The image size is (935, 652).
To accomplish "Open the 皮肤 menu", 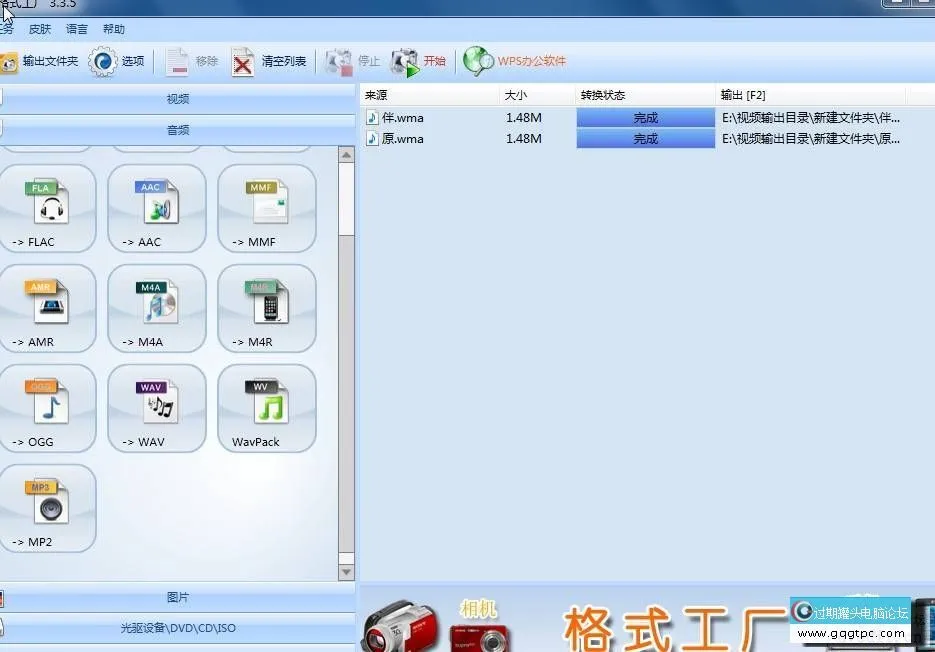I will (39, 29).
